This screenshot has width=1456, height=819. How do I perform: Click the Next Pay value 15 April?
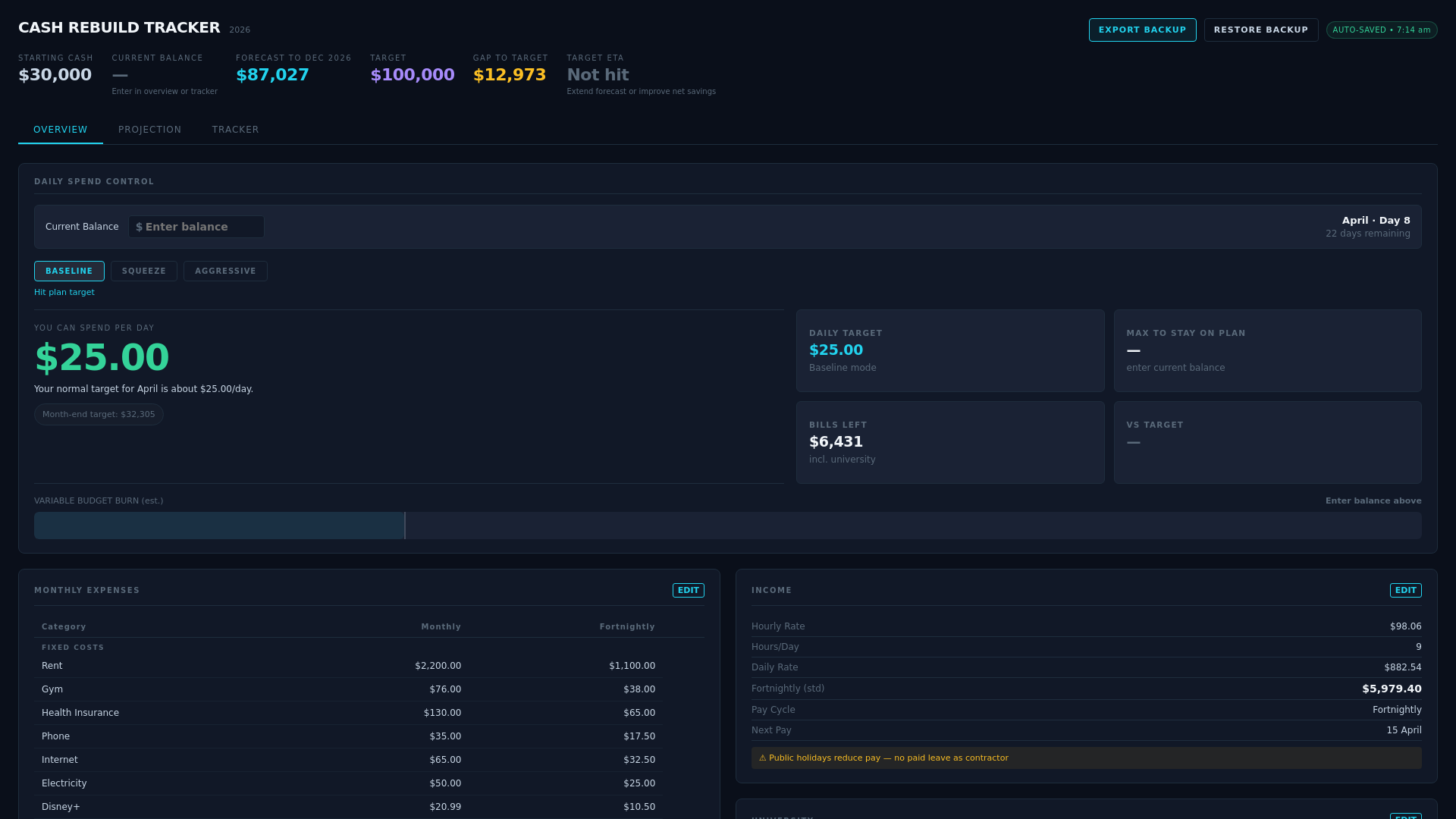(1404, 730)
